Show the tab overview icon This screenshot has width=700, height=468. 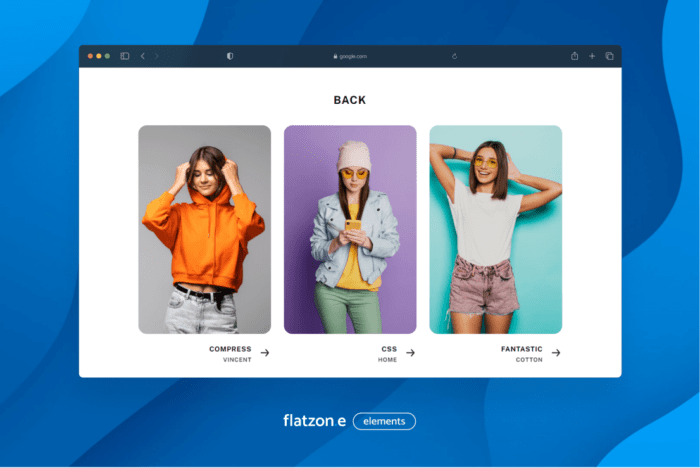tap(609, 56)
